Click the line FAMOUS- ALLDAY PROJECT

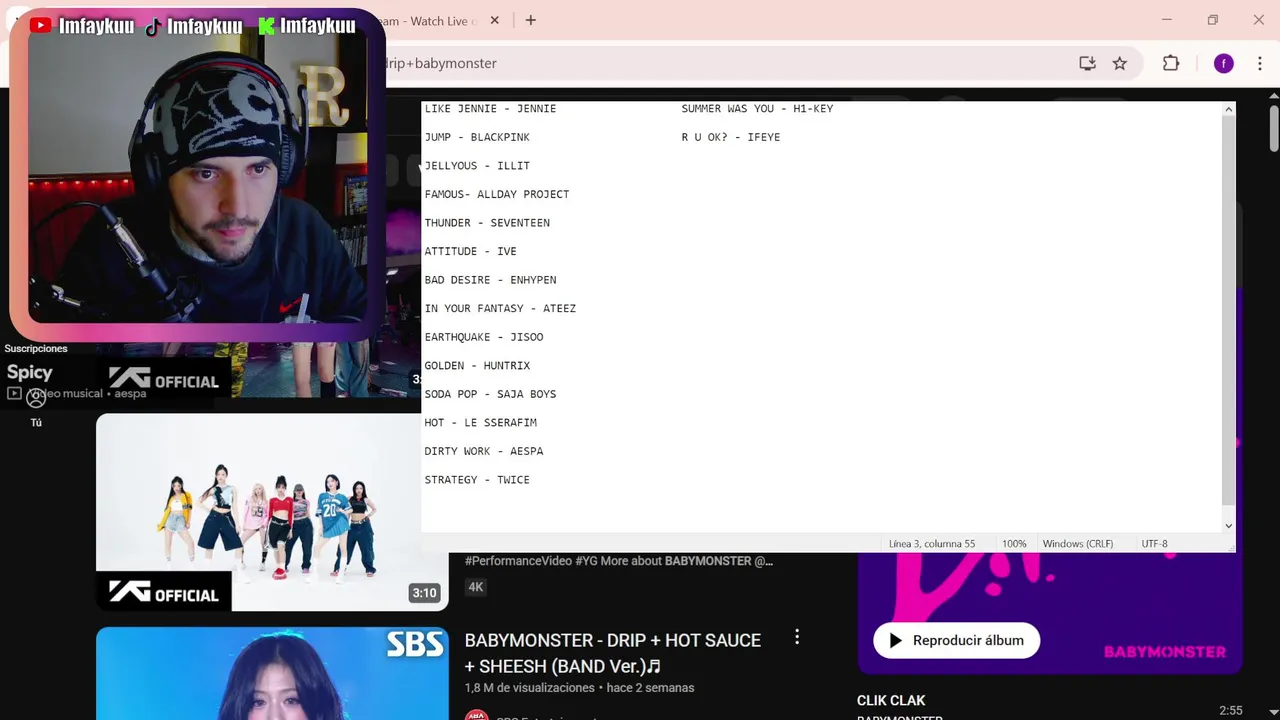497,194
